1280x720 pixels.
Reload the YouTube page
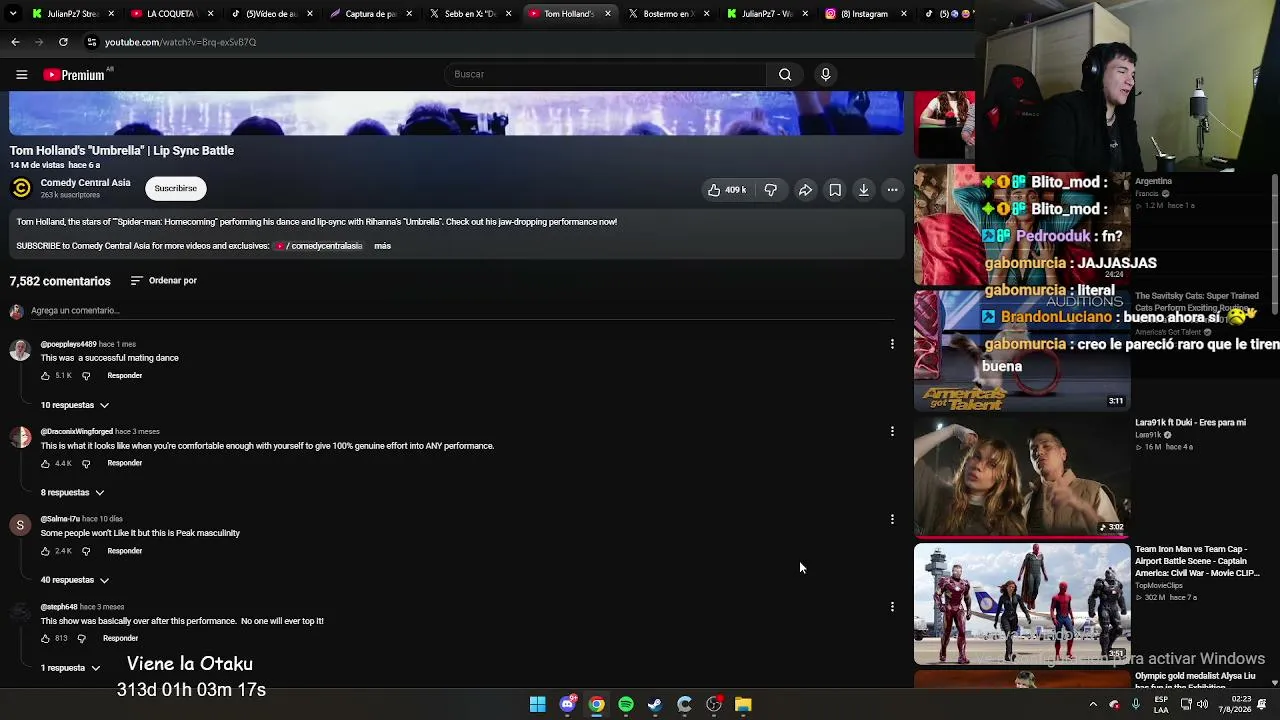(x=63, y=42)
